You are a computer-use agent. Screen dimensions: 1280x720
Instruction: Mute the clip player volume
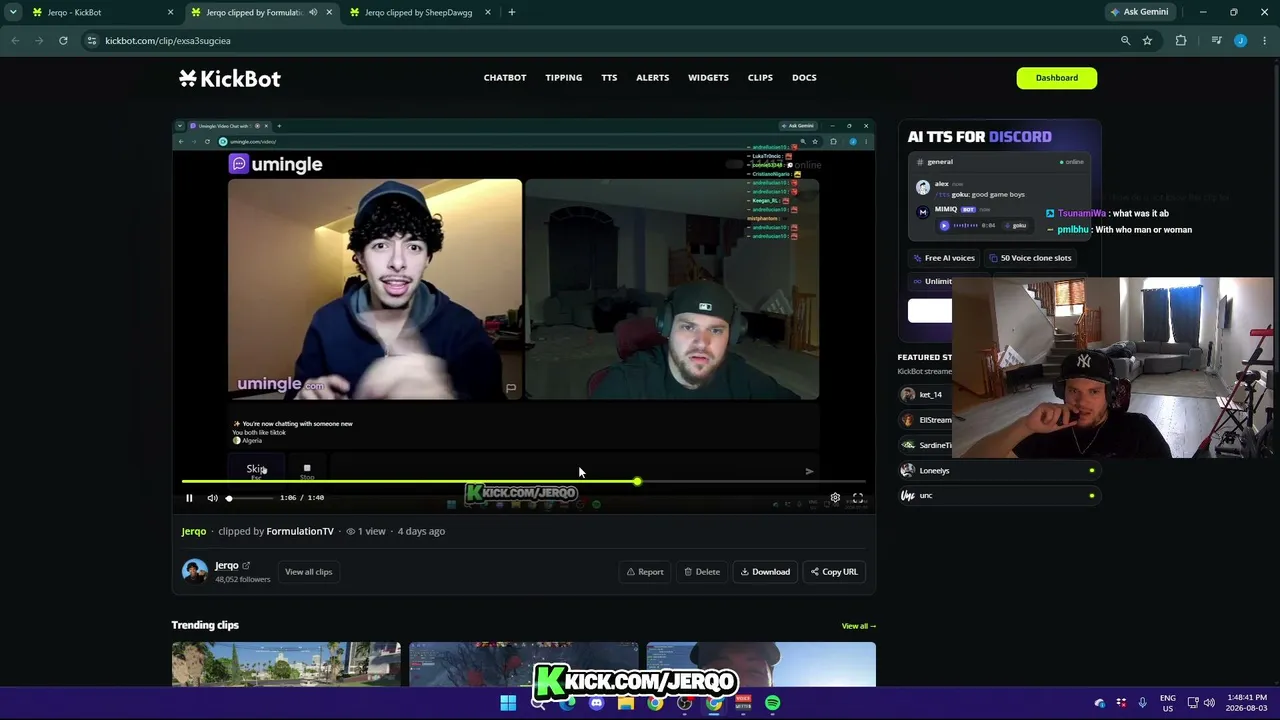point(212,498)
